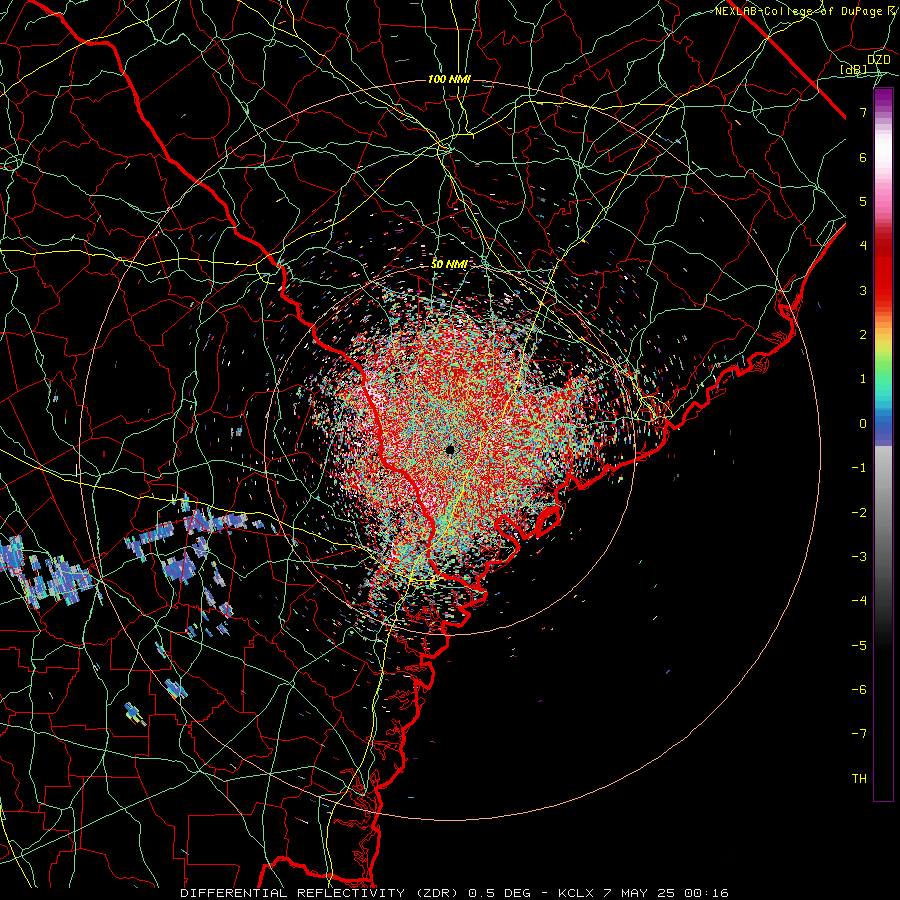
Task: Click the [dB] units label
Action: [854, 70]
